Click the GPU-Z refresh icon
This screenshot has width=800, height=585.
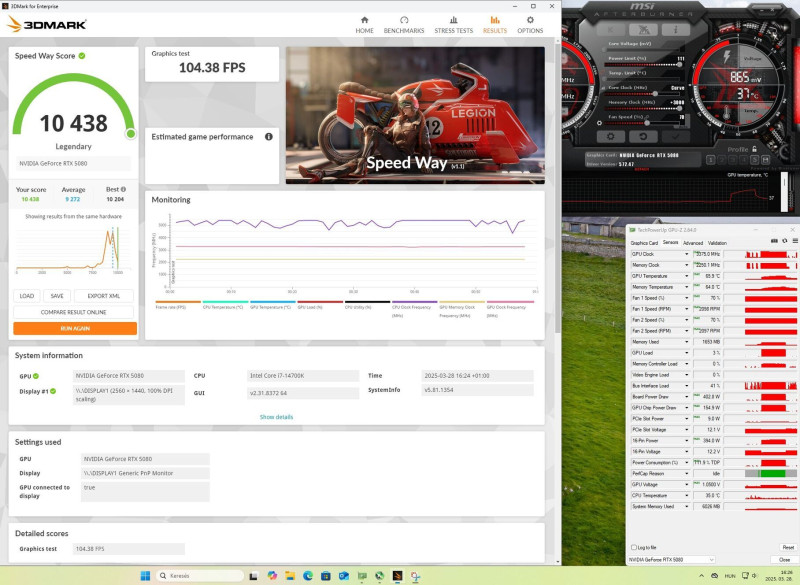click(785, 241)
